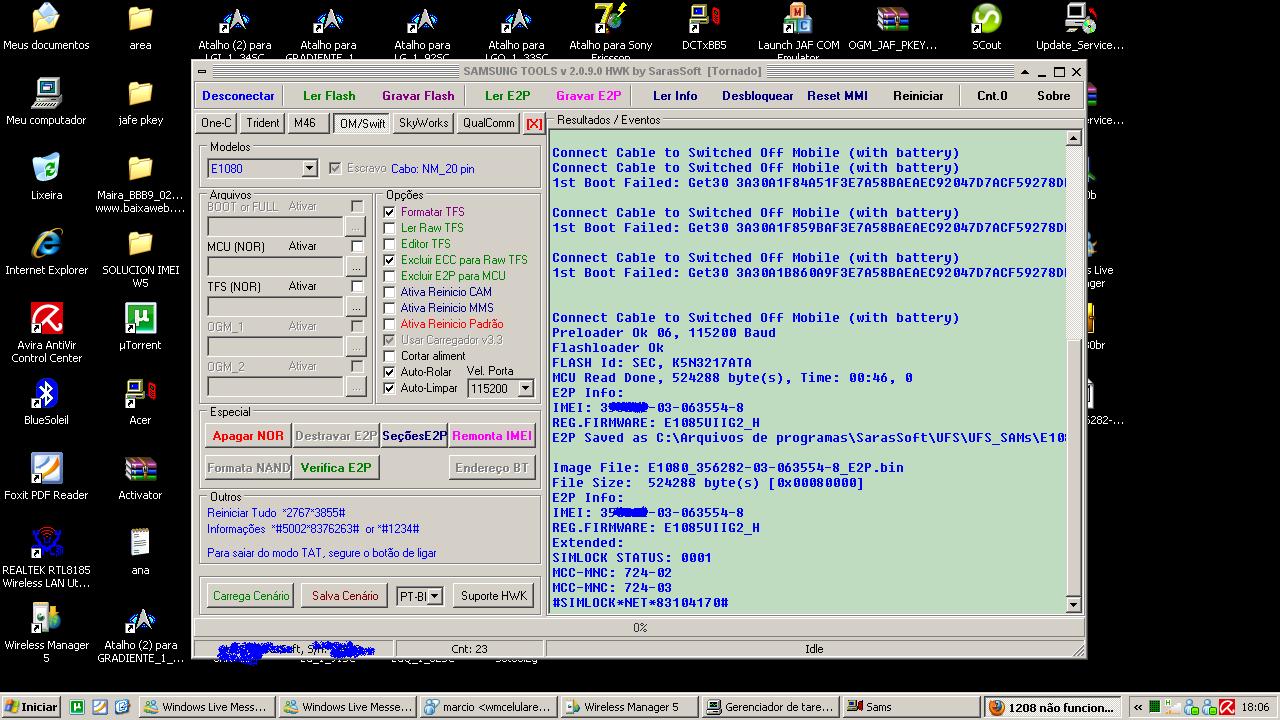
Task: Switch to the One-C tab
Action: pos(216,123)
